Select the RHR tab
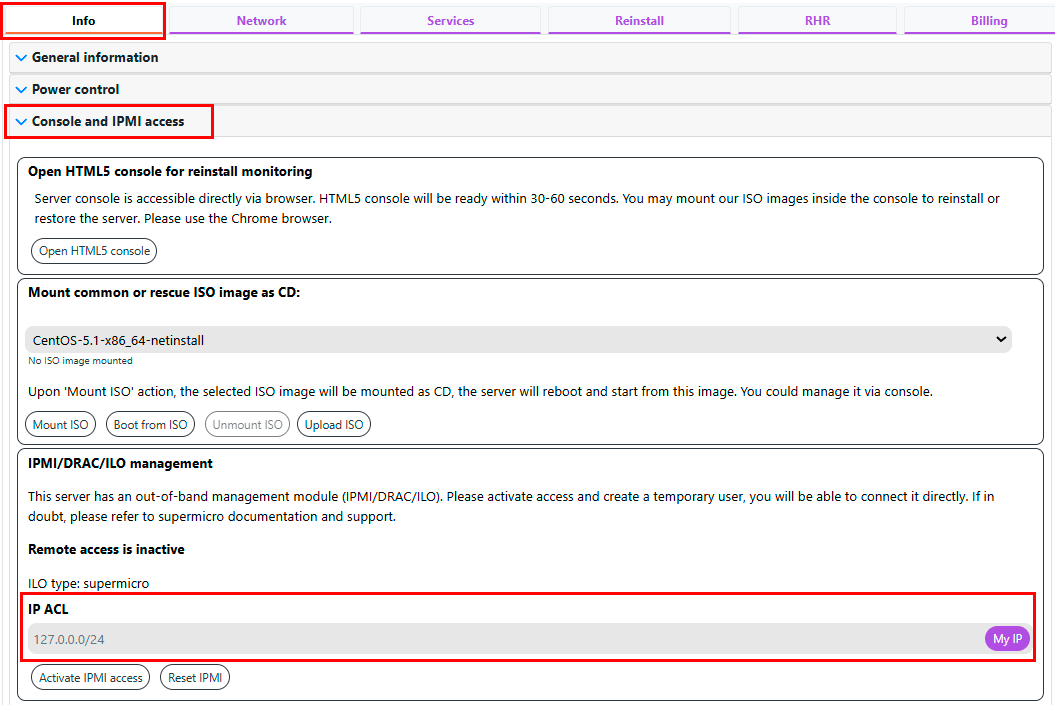 point(817,21)
